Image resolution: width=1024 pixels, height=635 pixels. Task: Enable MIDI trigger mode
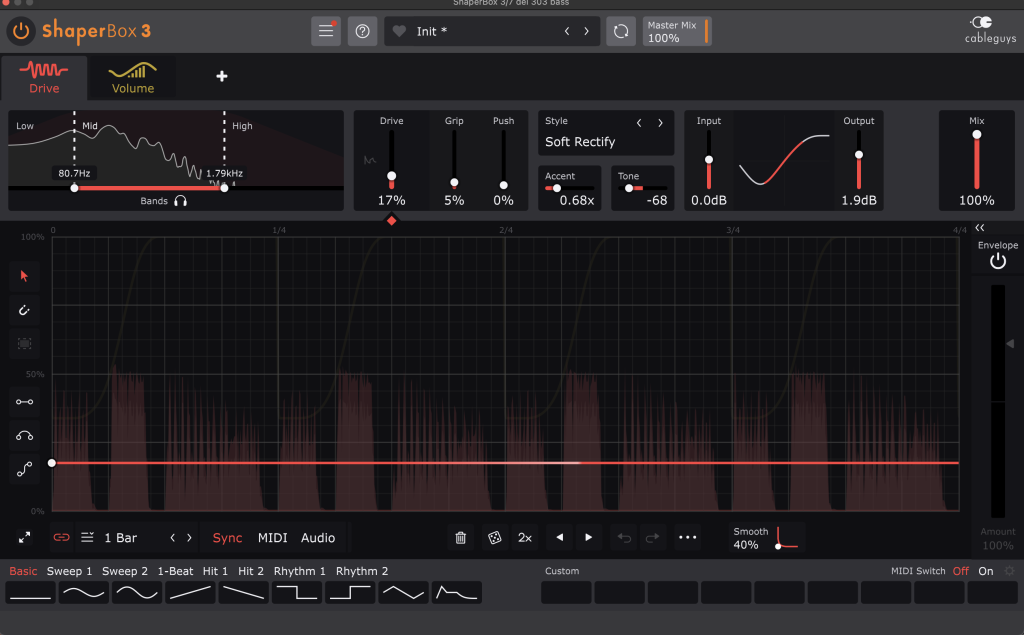tap(272, 538)
